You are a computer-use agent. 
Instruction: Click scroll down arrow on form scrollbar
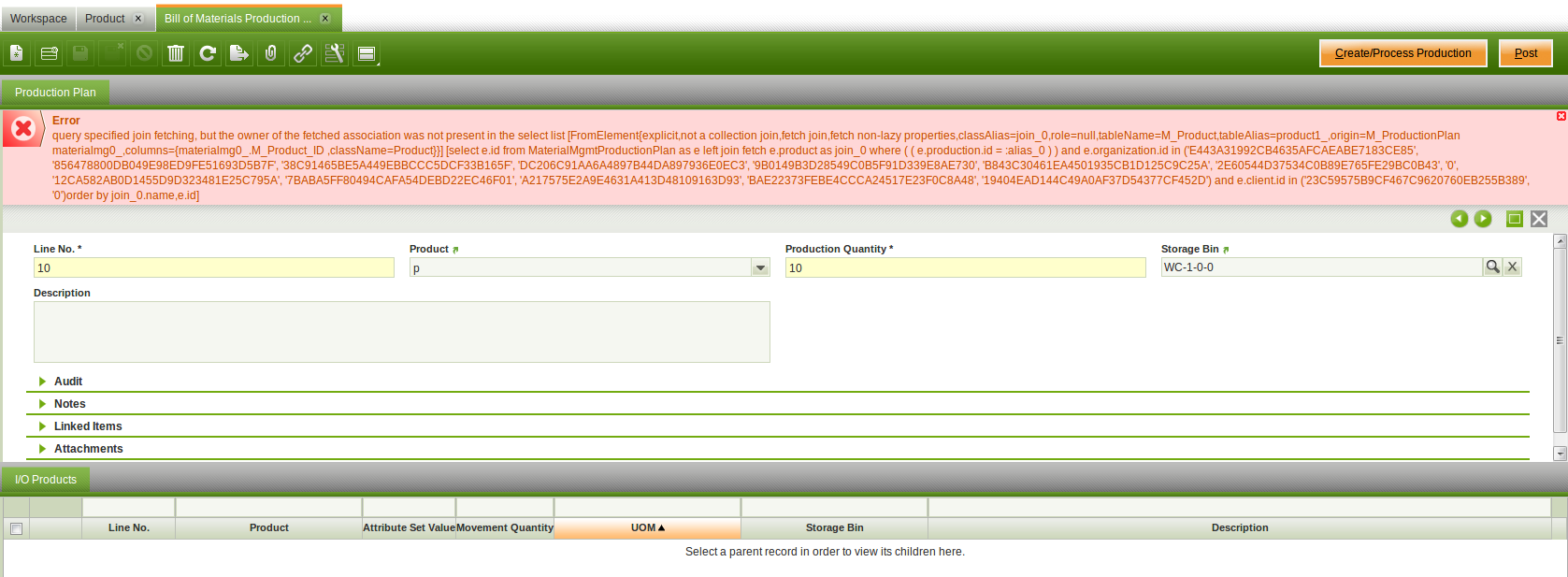tap(1560, 454)
